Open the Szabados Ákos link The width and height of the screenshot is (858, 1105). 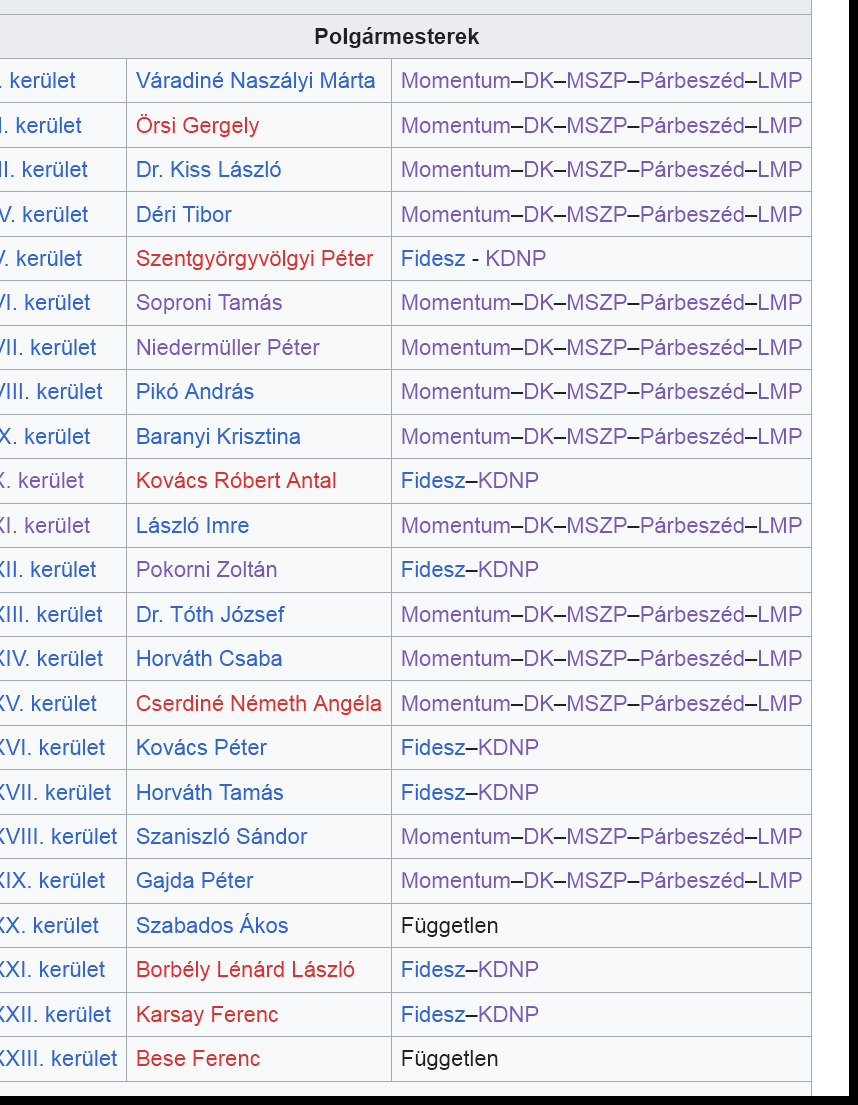(211, 926)
